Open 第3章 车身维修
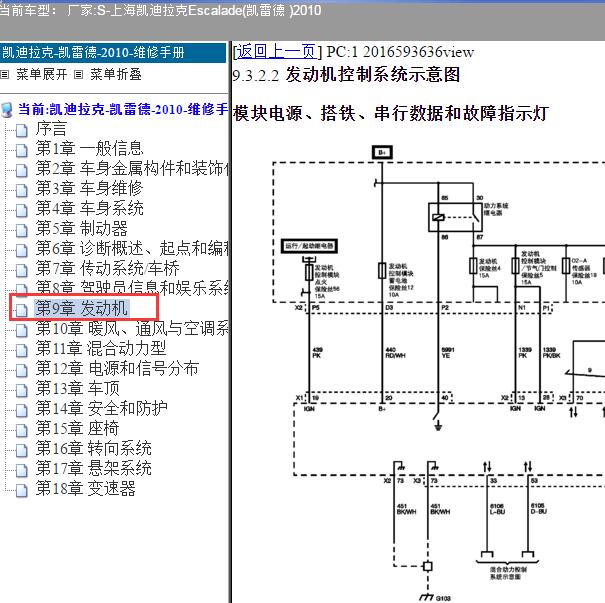Image resolution: width=605 pixels, height=603 pixels. (90, 189)
